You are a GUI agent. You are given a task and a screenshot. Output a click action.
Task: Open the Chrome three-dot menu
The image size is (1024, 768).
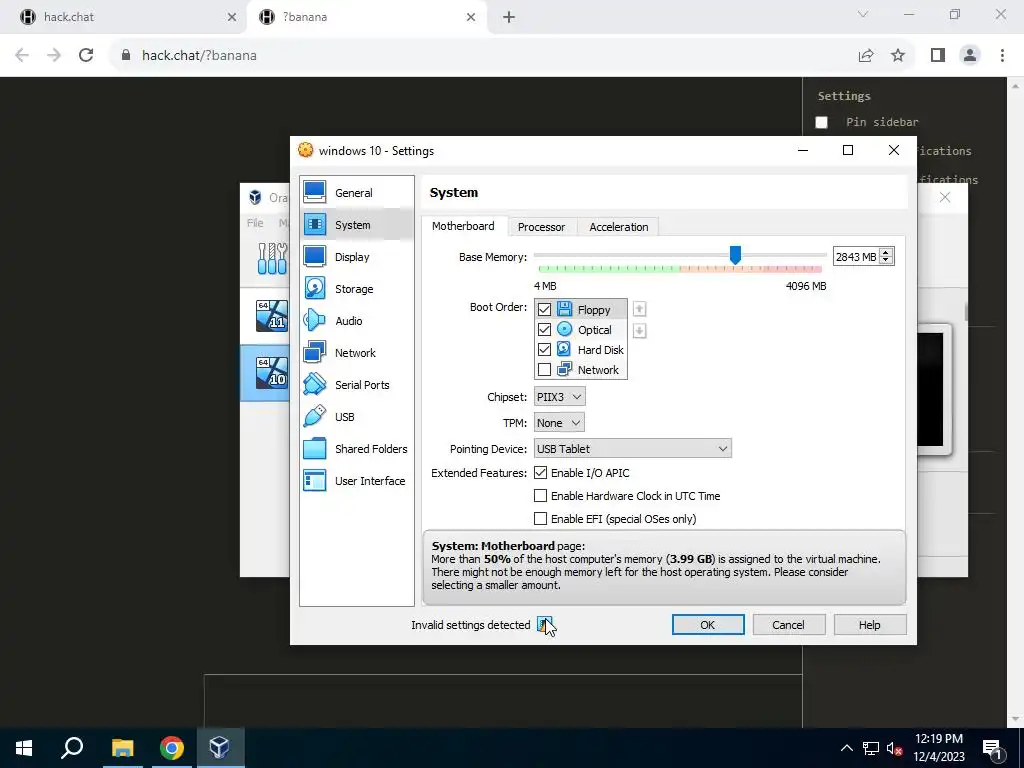click(x=1002, y=56)
